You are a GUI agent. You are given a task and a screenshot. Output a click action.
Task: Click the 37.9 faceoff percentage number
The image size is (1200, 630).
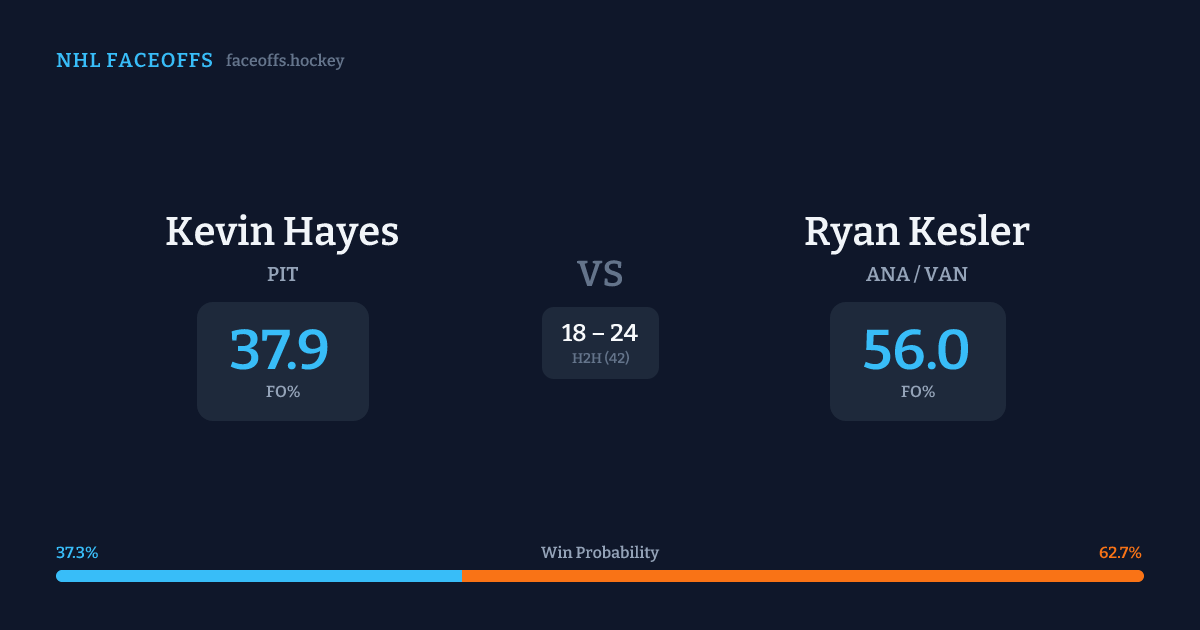[279, 350]
